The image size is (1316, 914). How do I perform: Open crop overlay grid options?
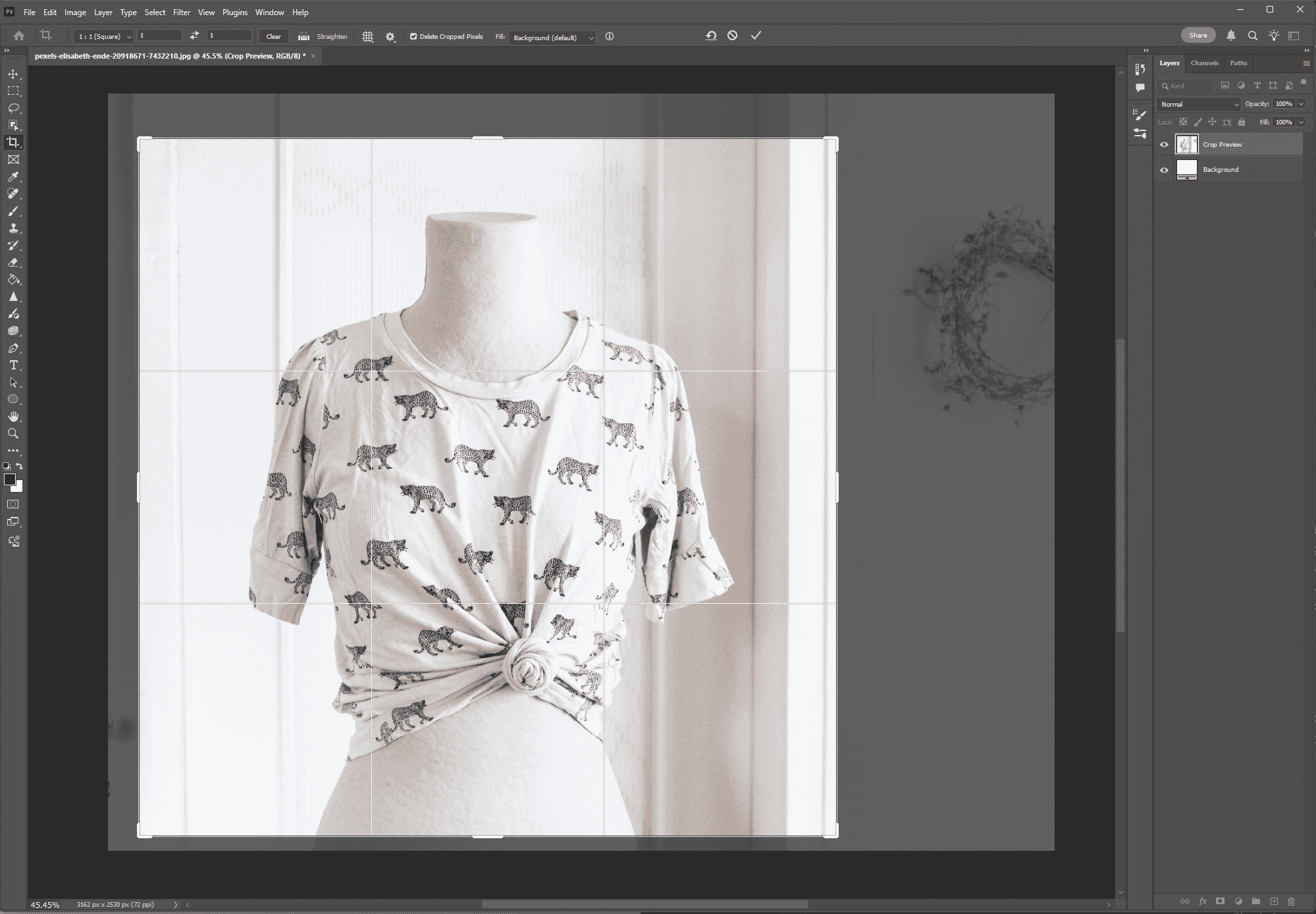tap(368, 37)
